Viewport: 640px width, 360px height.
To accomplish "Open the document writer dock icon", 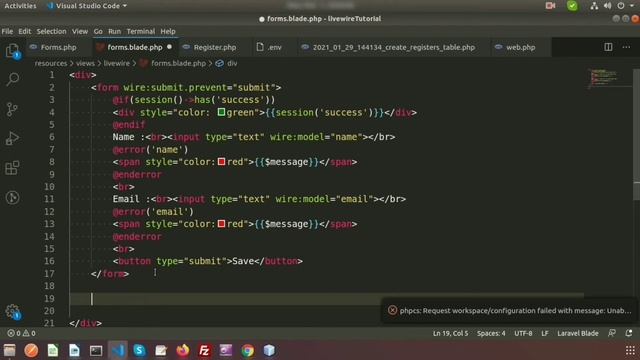I will tap(74, 350).
